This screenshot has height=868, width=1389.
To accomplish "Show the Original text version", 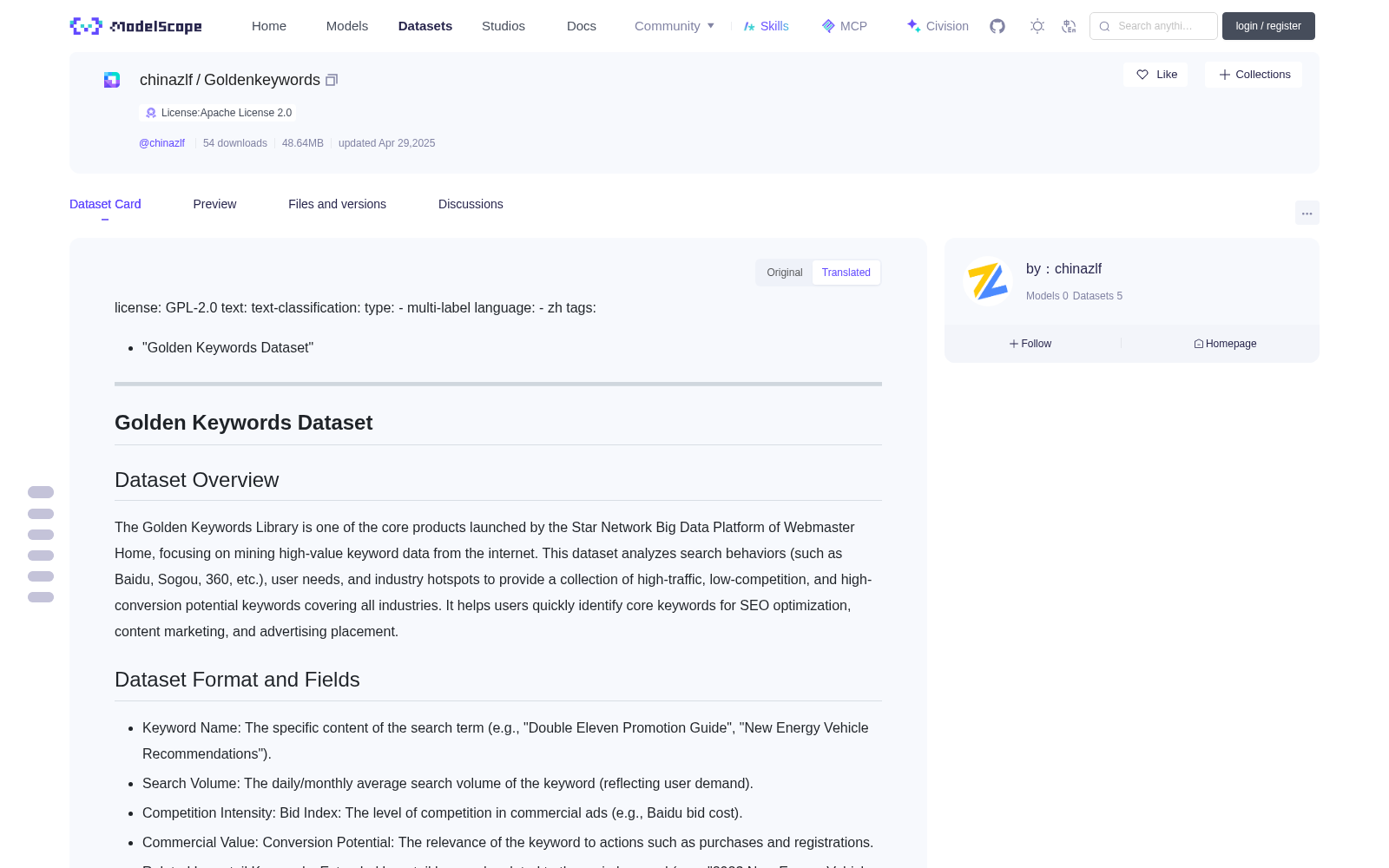I will 785,273.
